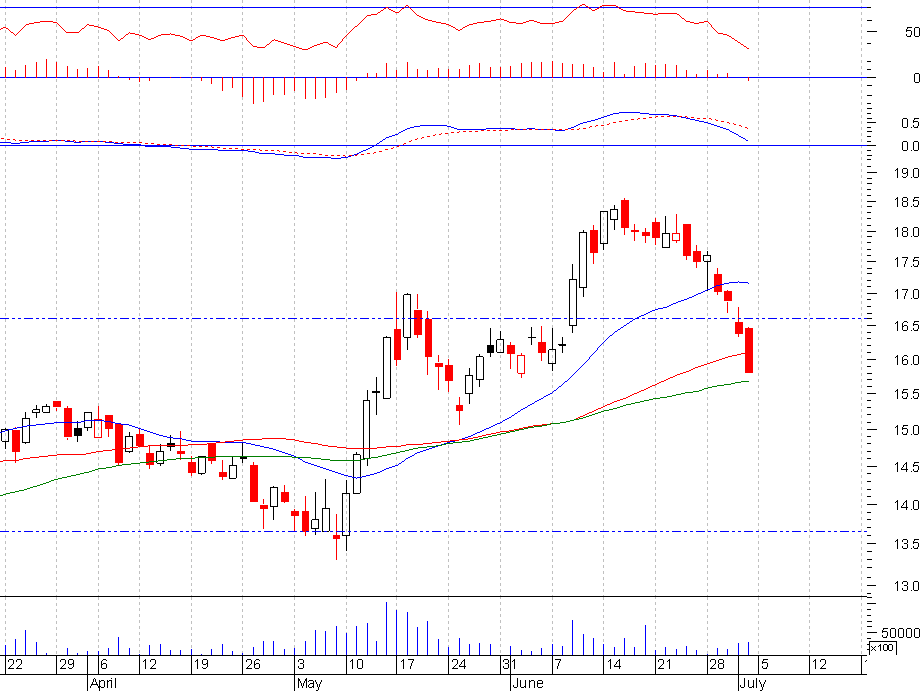The height and width of the screenshot is (691, 924).
Task: Select the date label 14
Action: 613,664
